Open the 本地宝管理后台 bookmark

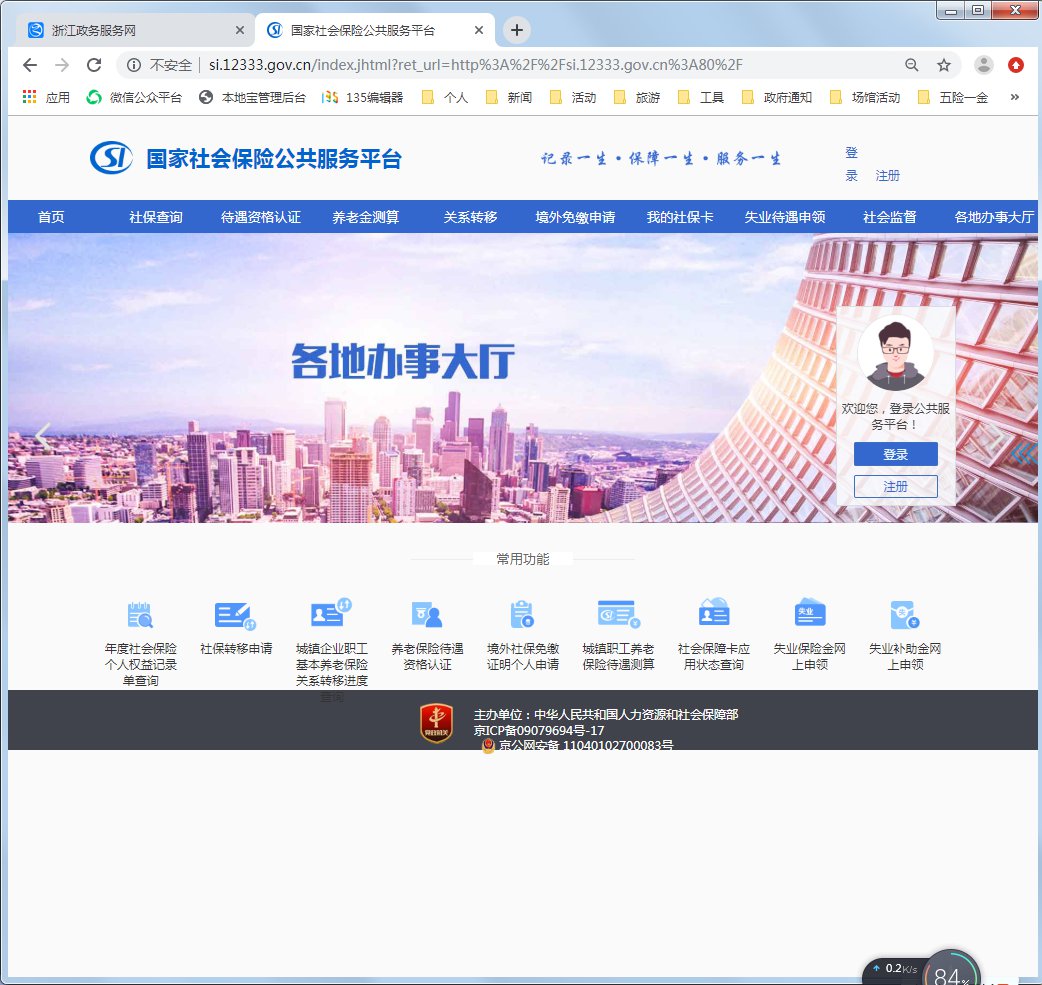tap(253, 98)
